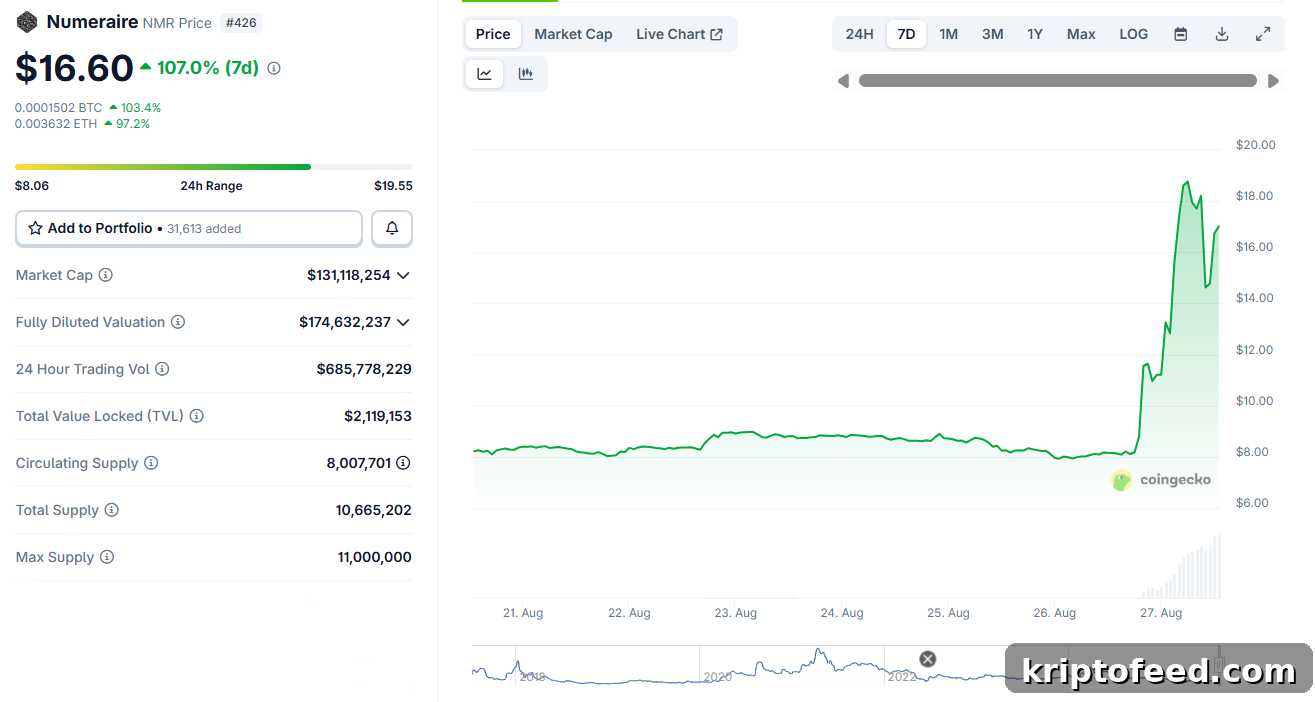Click the notification bell icon
This screenshot has width=1315, height=702.
tap(392, 229)
